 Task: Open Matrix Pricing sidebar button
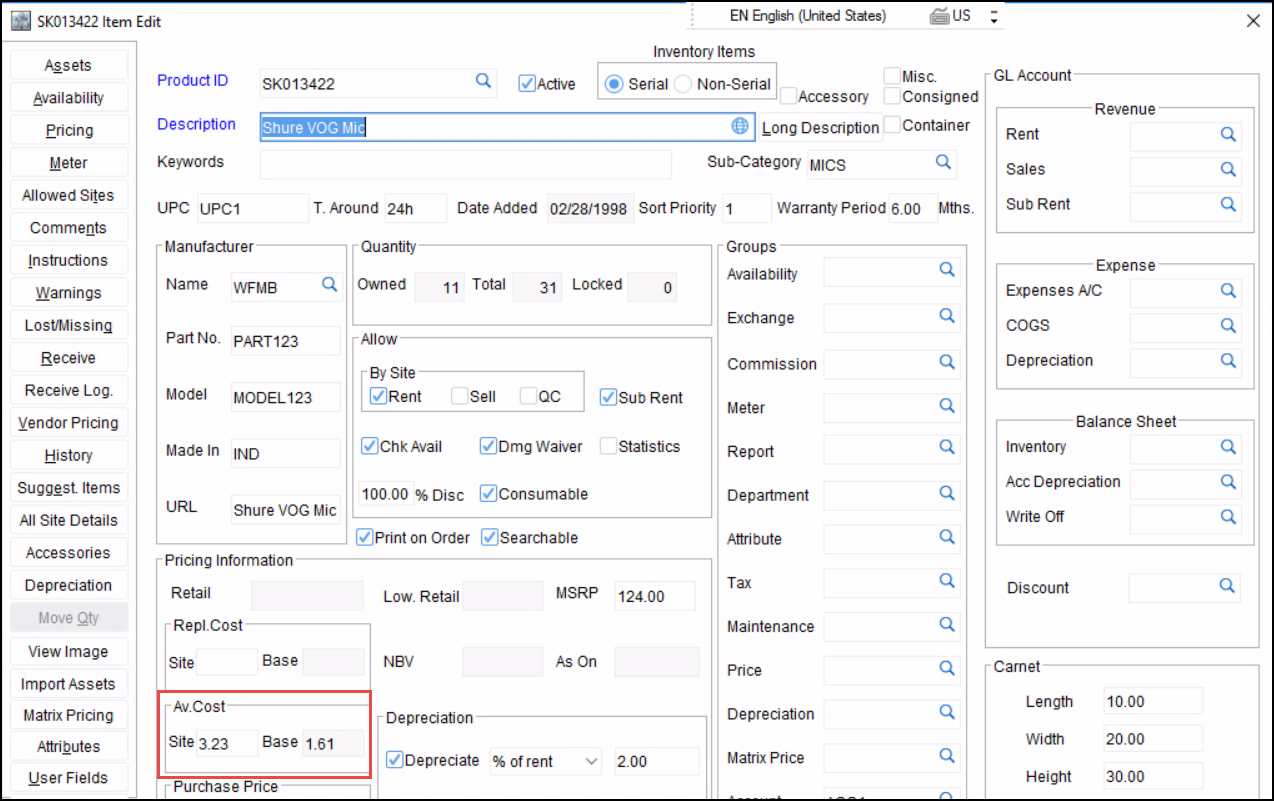point(68,715)
